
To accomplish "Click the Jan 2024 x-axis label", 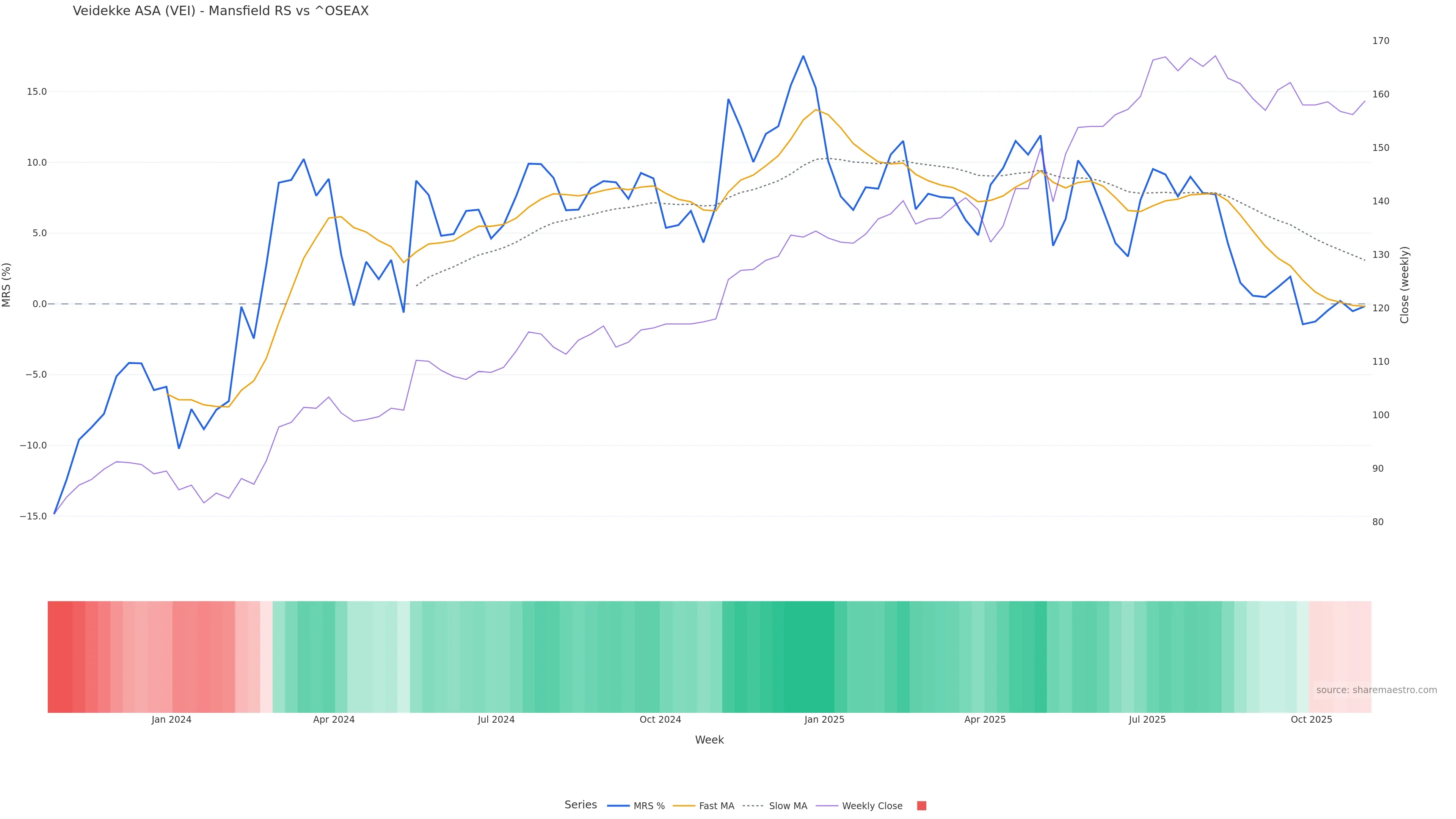I will [x=171, y=720].
